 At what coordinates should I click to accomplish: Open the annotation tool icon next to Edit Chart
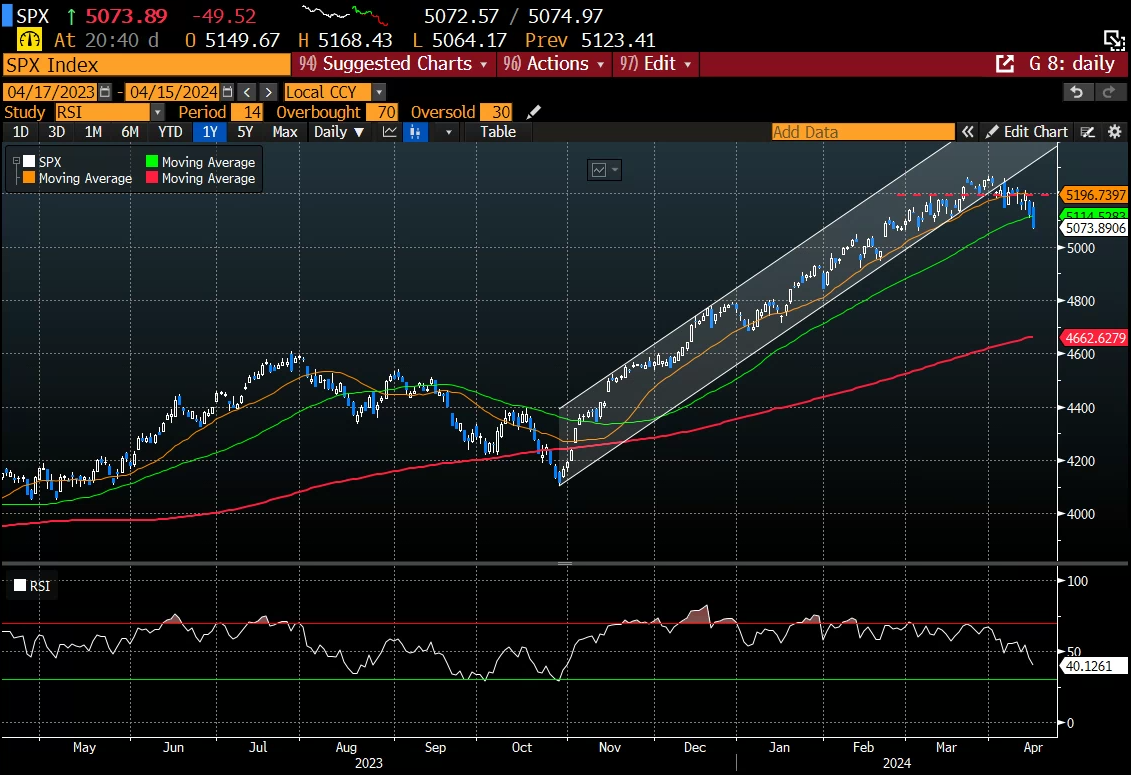[1088, 131]
